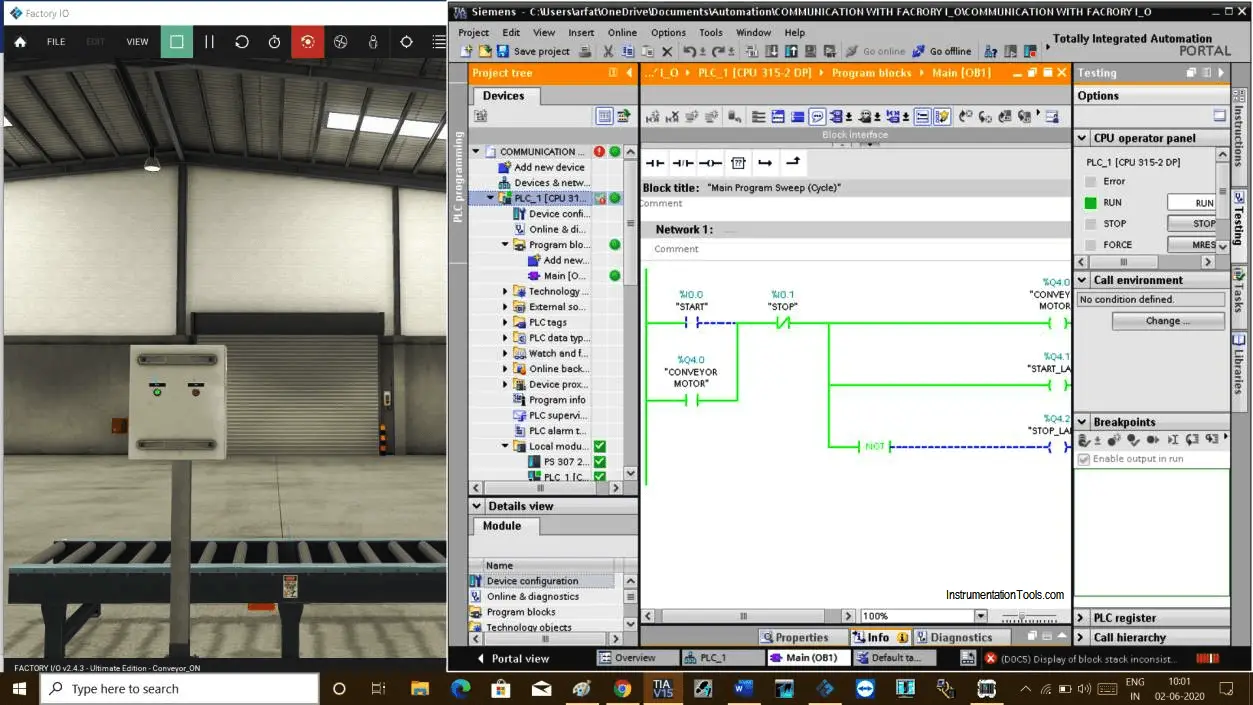The height and width of the screenshot is (705, 1253).
Task: Select the first-person camera icon in Factory IO
Action: (373, 42)
